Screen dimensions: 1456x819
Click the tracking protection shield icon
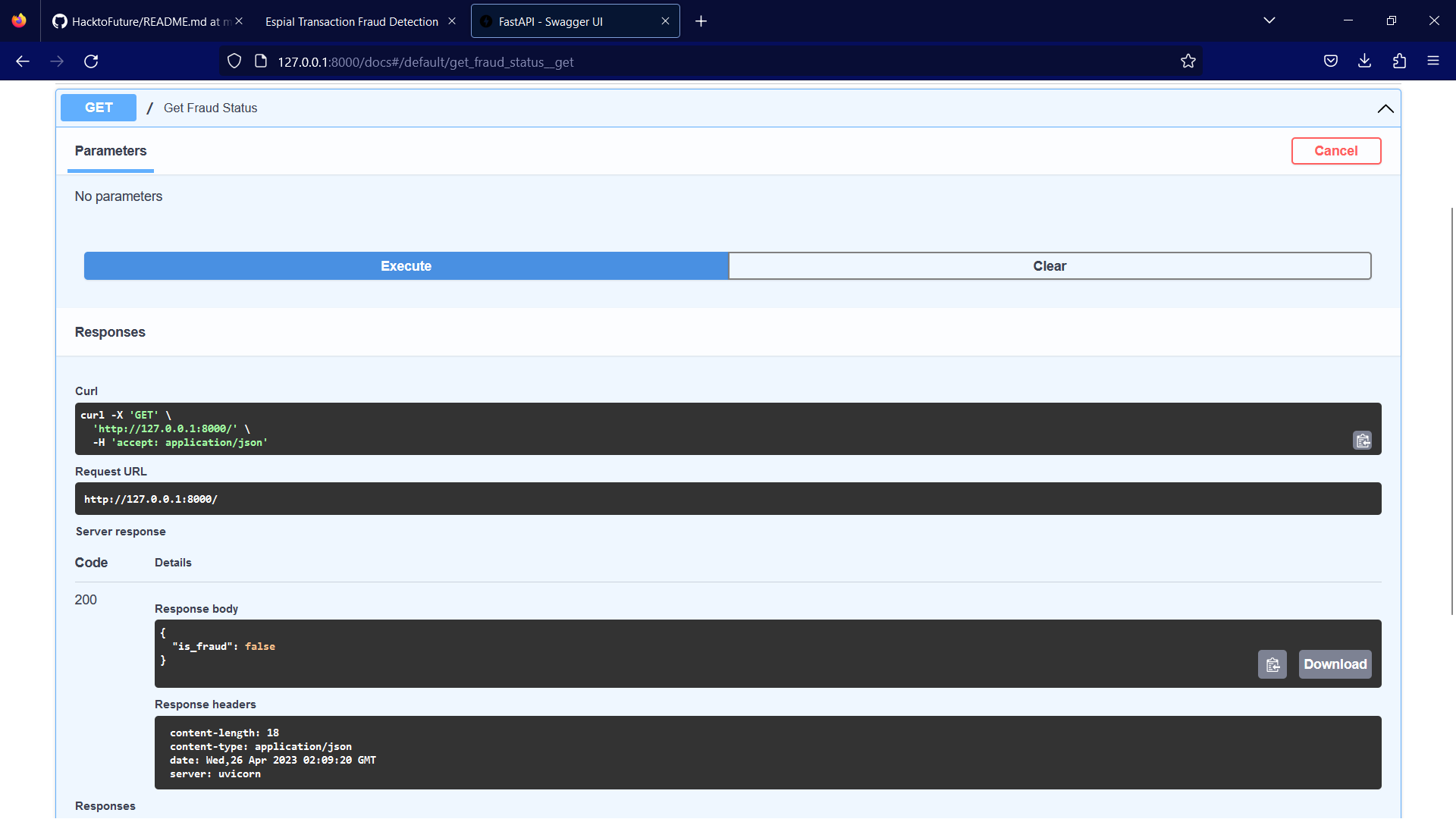click(x=234, y=61)
